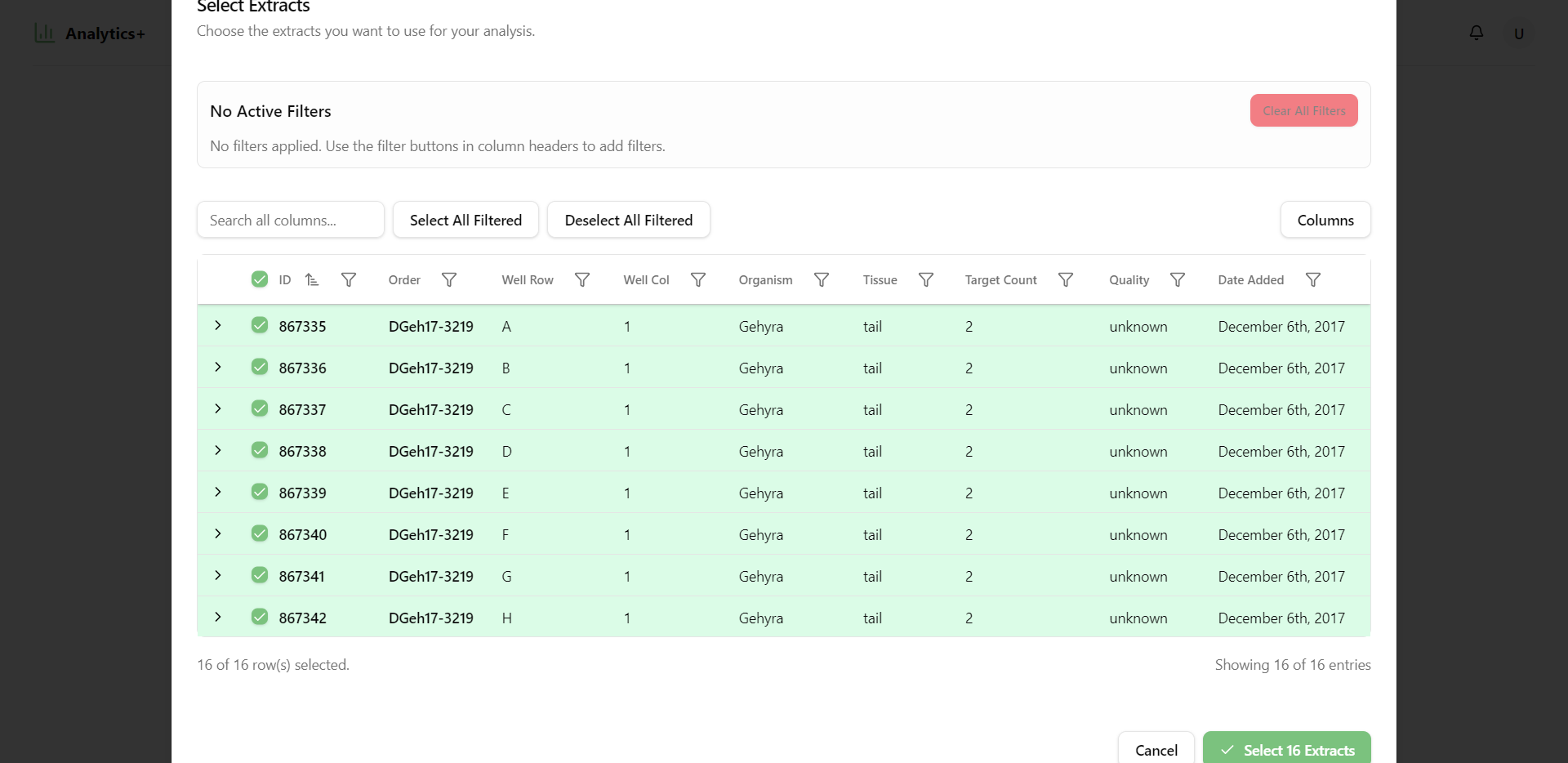Open the Tissue column filter
The image size is (1568, 763).
coord(926,280)
